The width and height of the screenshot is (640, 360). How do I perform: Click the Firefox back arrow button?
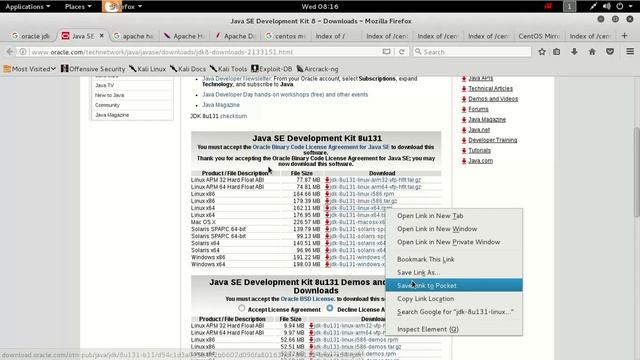(x=10, y=52)
